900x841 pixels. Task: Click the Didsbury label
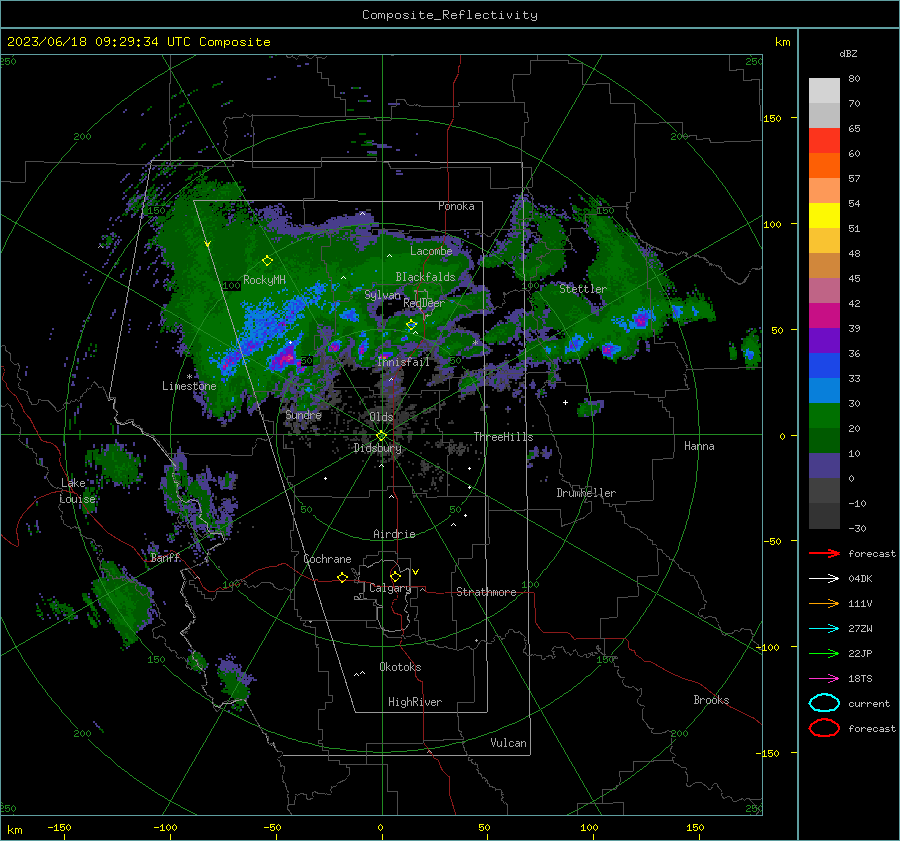pos(378,448)
